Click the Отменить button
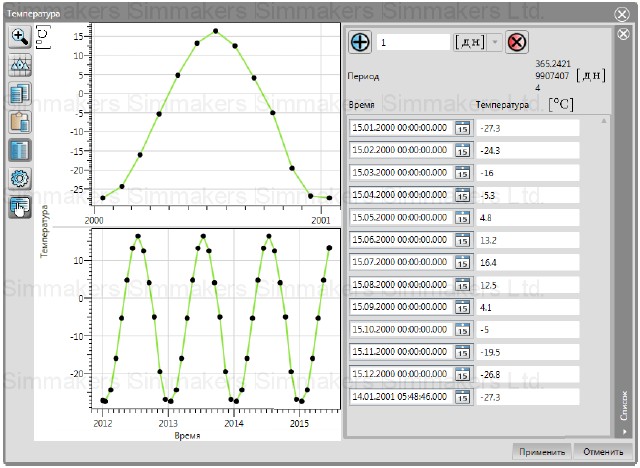Screen dimensions: 640x468 pyautogui.click(x=603, y=452)
